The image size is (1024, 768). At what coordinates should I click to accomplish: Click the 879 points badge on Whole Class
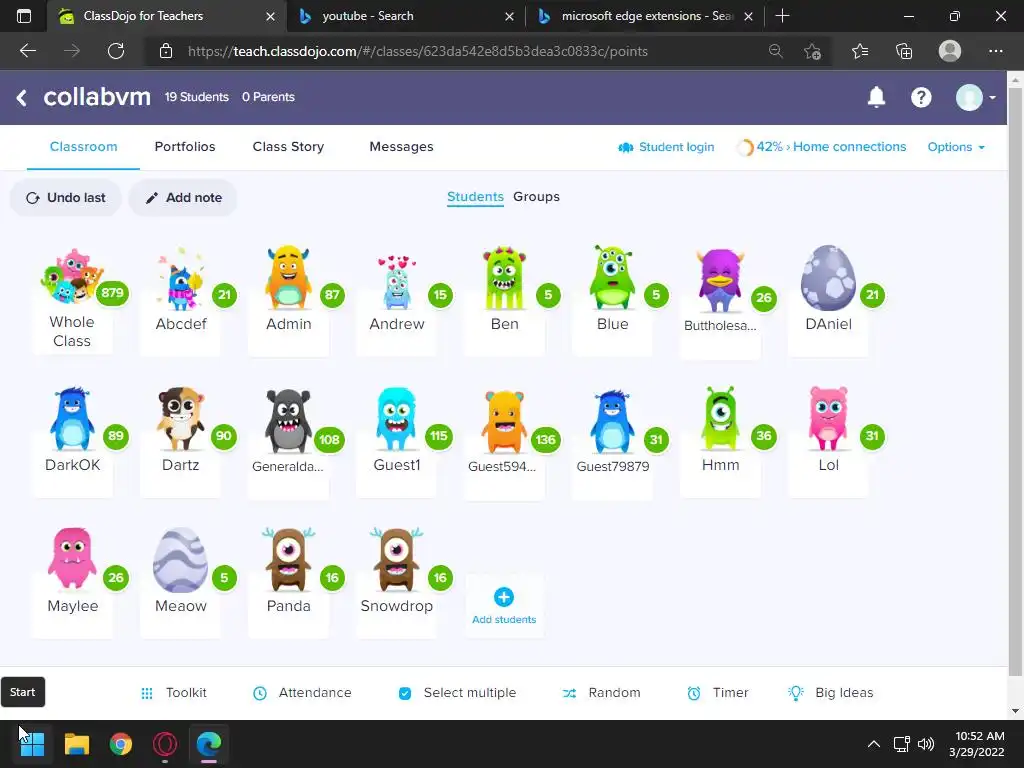tap(112, 293)
